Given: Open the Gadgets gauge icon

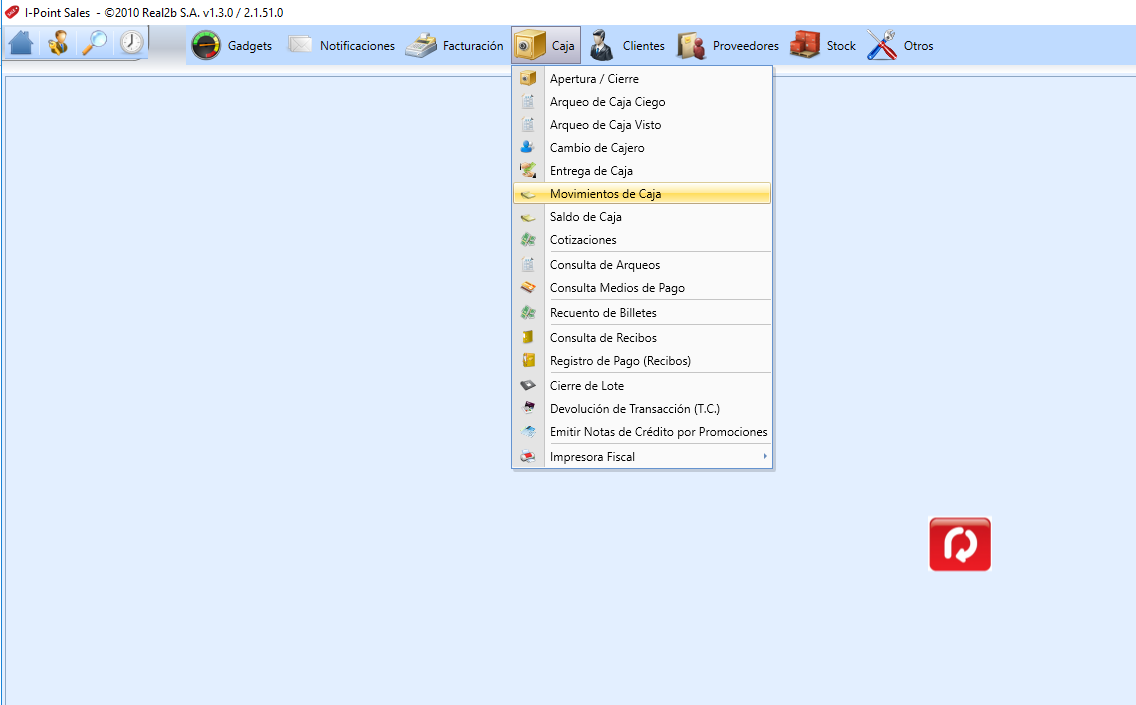Looking at the screenshot, I should coord(206,46).
